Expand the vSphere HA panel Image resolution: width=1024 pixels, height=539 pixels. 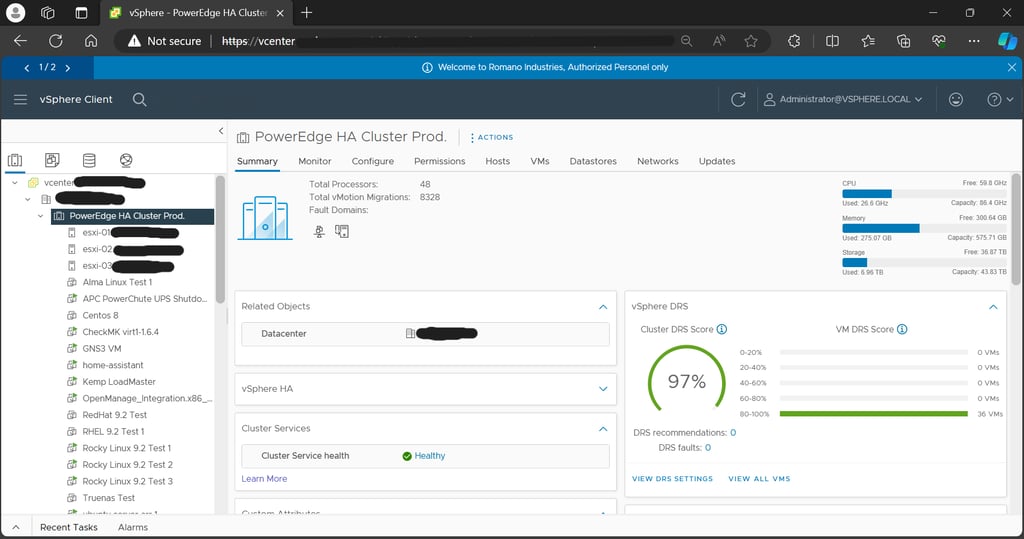pyautogui.click(x=603, y=388)
